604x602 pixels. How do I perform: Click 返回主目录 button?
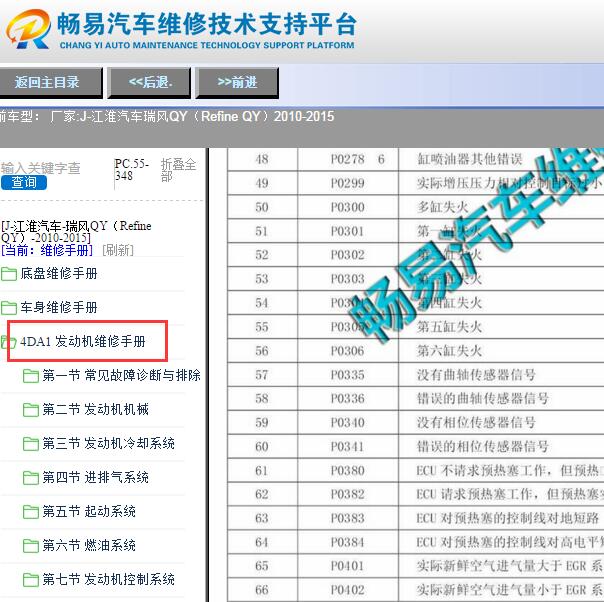point(51,82)
